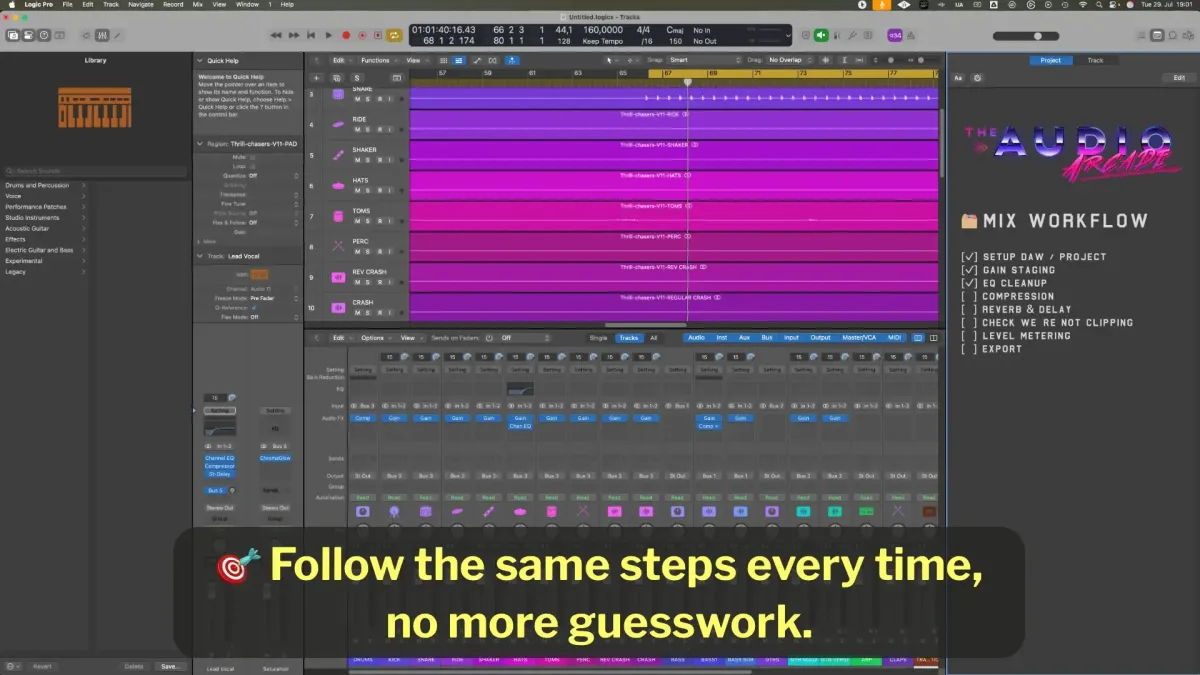
Task: Click the SHAKER track instrument icon
Action: coord(338,155)
